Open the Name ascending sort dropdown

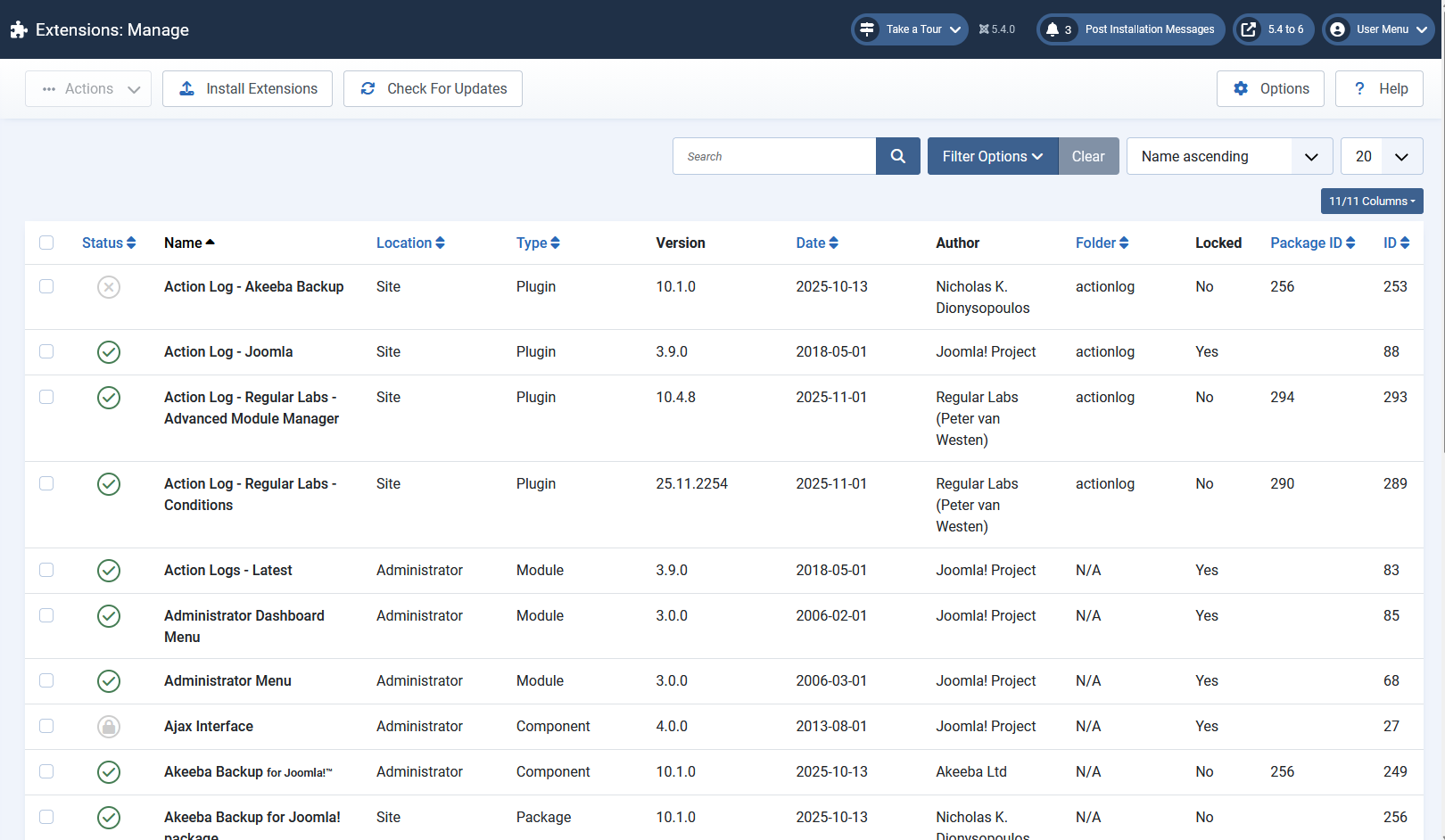pos(1229,156)
